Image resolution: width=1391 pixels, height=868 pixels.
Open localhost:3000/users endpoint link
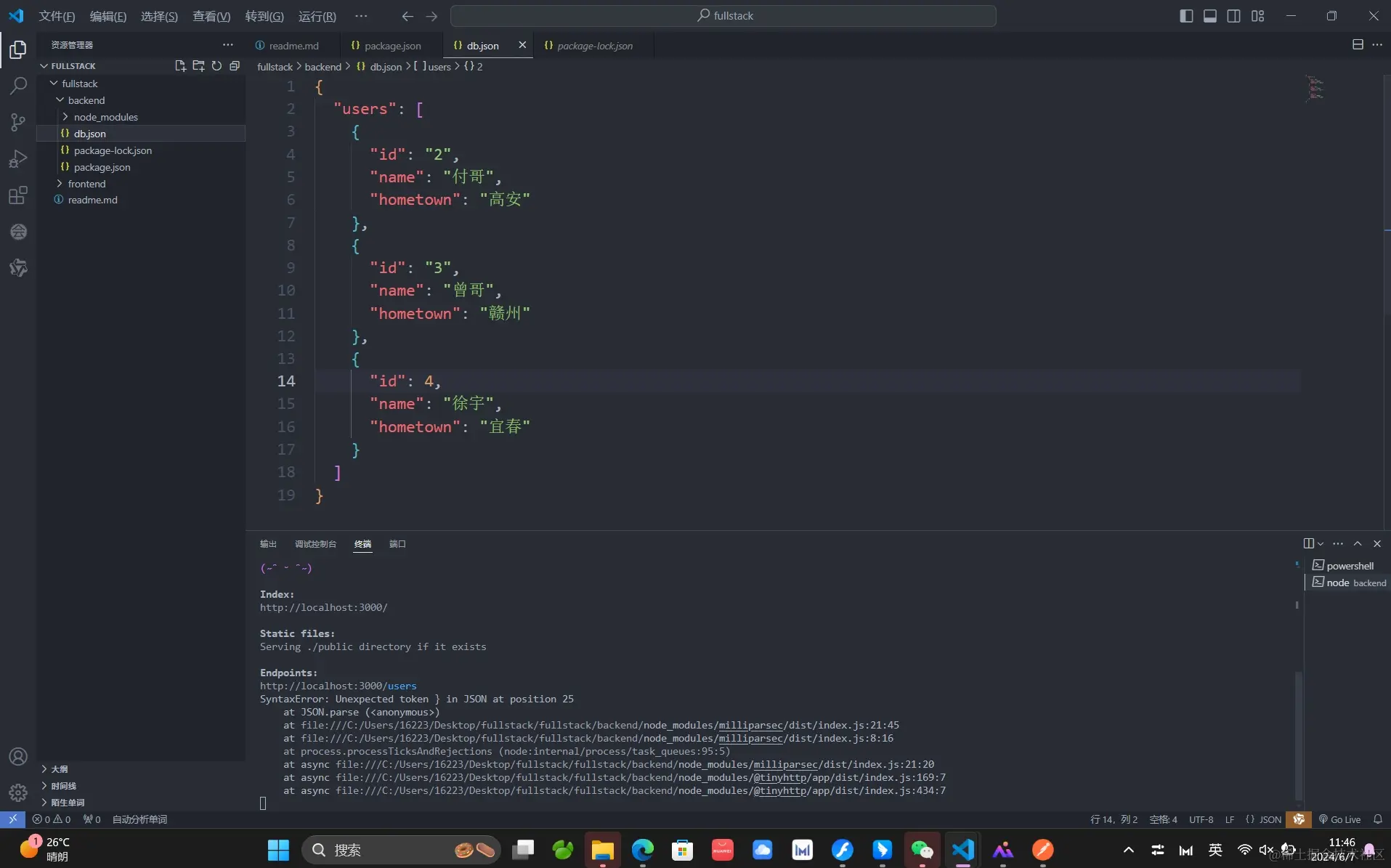(x=338, y=686)
